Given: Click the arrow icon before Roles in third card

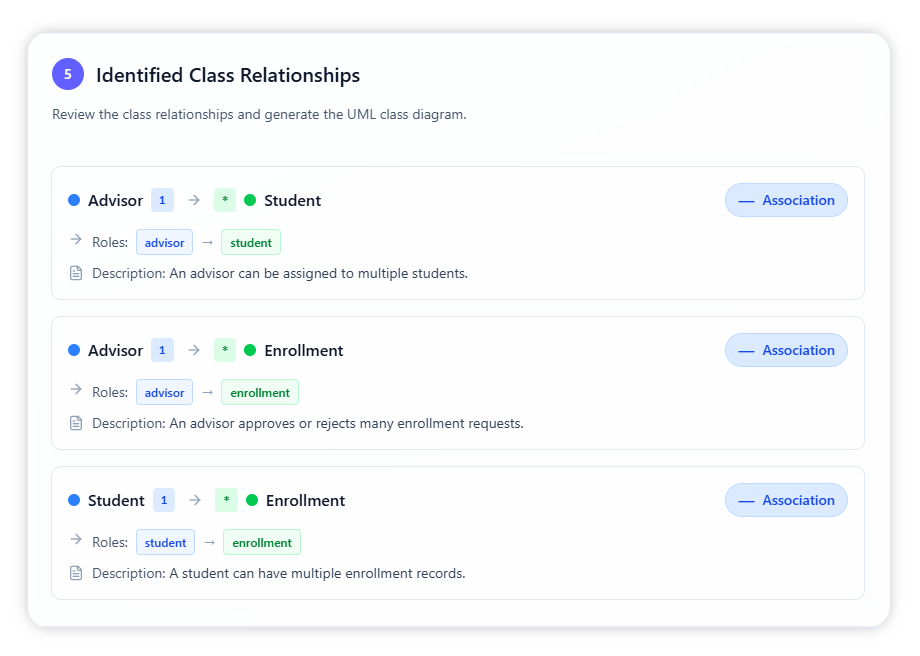Looking at the screenshot, I should (76, 540).
